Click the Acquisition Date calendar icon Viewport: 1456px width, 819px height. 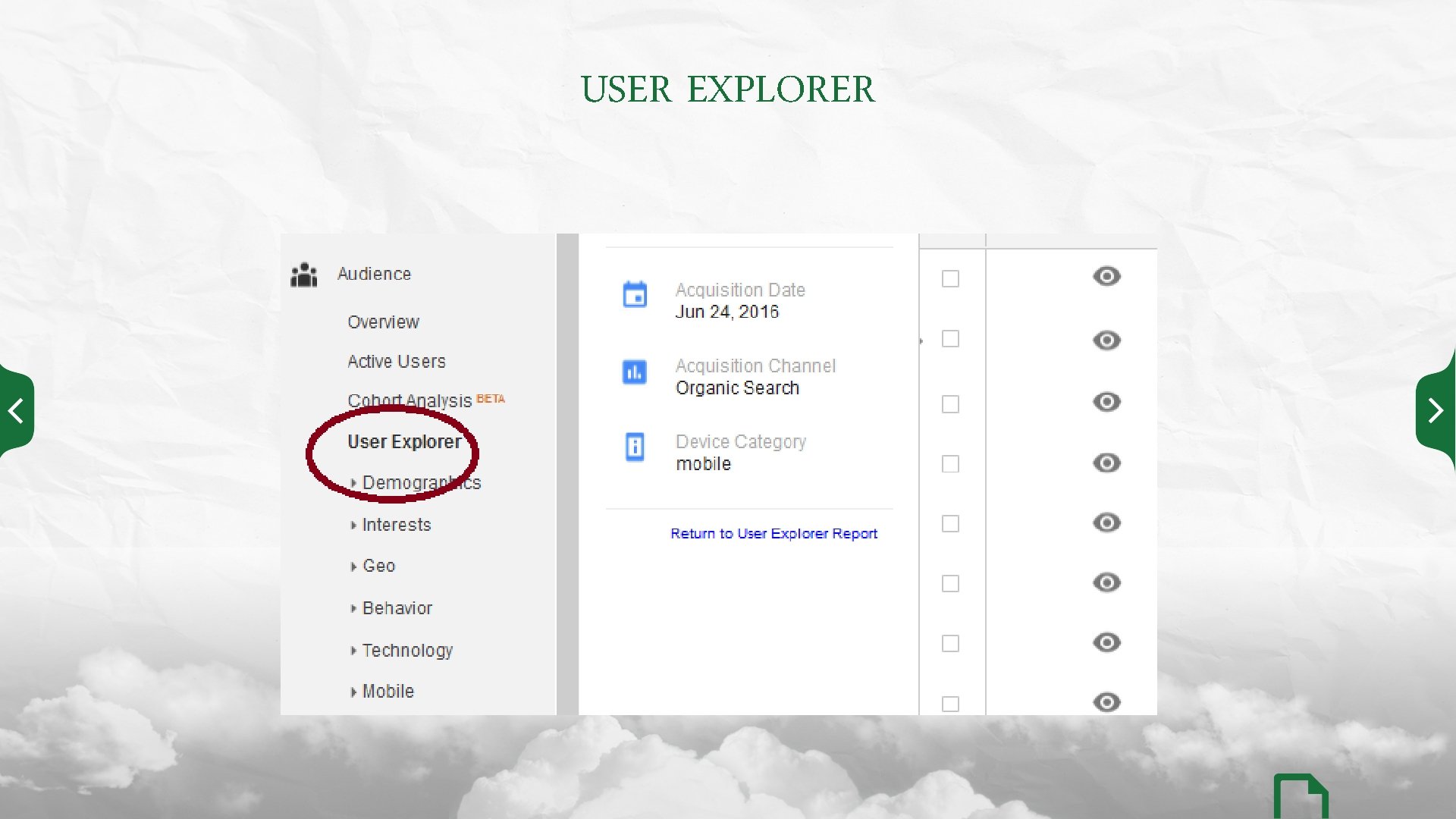(x=635, y=294)
